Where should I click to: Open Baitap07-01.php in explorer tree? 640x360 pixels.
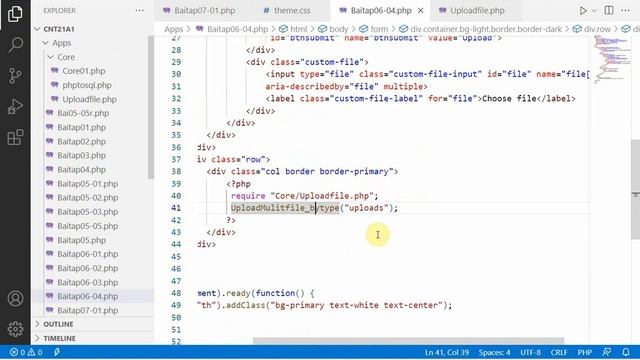coord(87,311)
